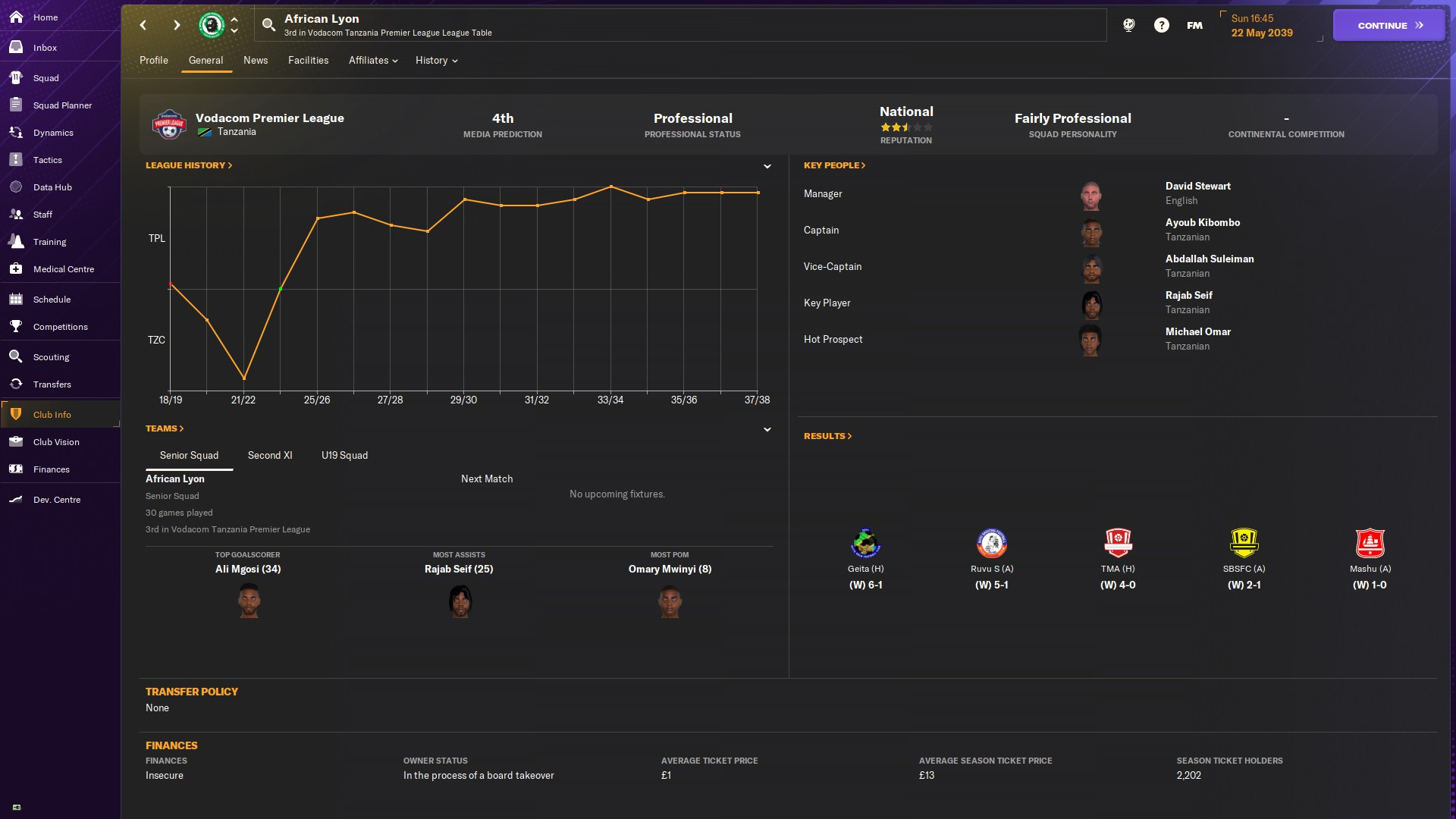Click the African Lyon club badge
Image resolution: width=1456 pixels, height=819 pixels.
click(x=211, y=25)
